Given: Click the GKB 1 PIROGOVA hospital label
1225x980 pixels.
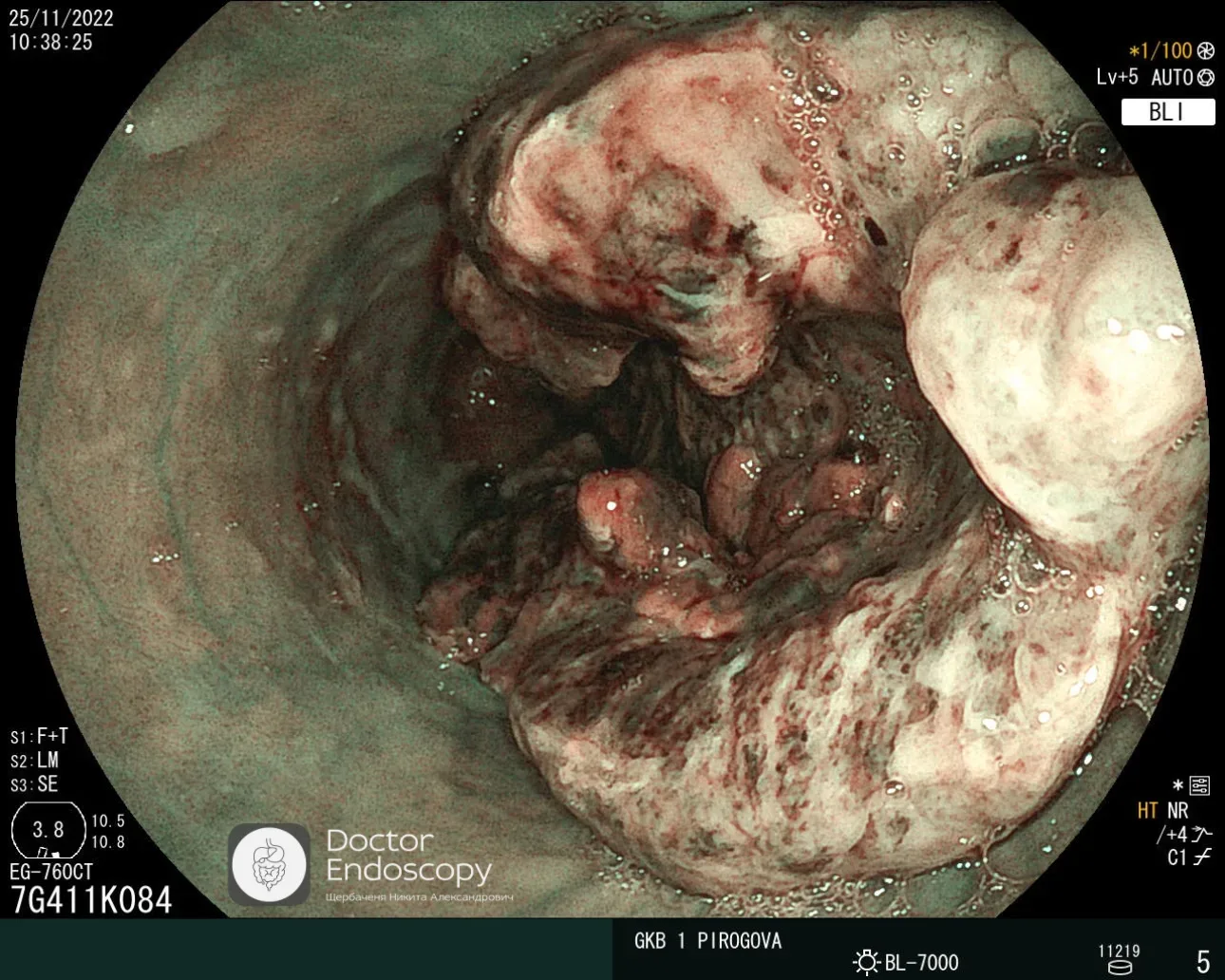Looking at the screenshot, I should [x=707, y=941].
